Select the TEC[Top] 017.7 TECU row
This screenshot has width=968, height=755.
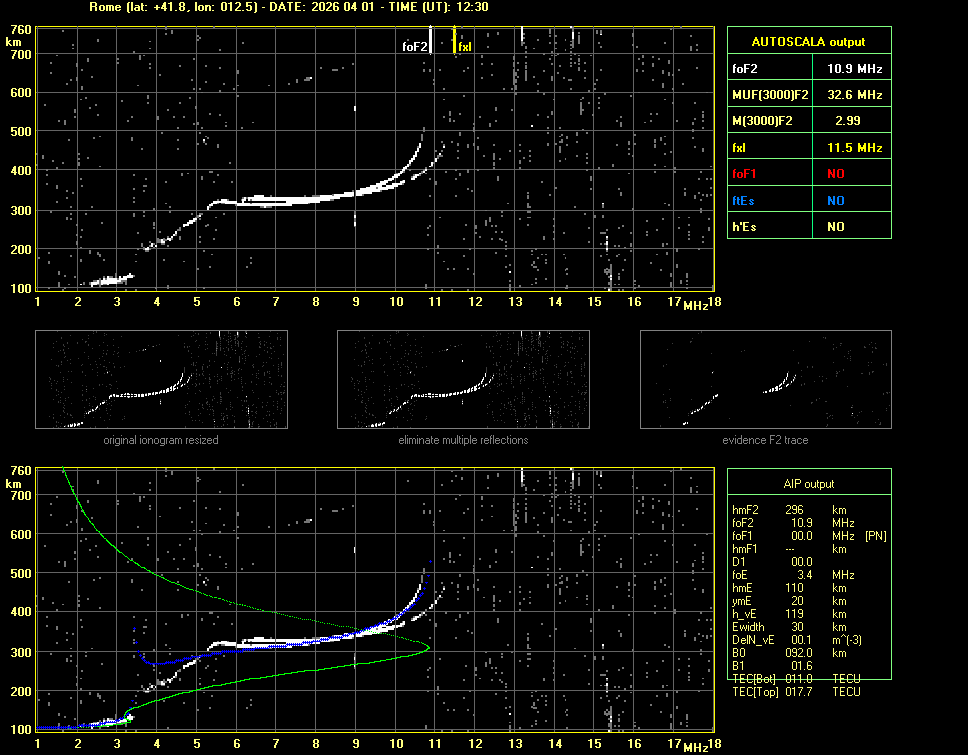(x=796, y=691)
